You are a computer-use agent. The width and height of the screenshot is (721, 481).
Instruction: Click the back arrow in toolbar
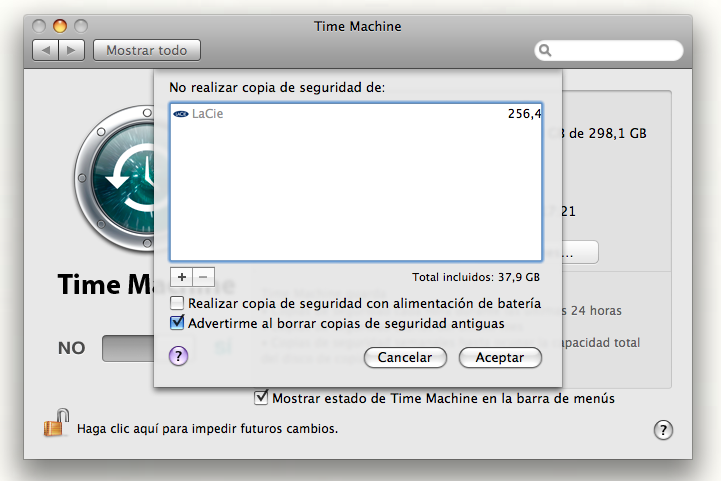(x=46, y=50)
